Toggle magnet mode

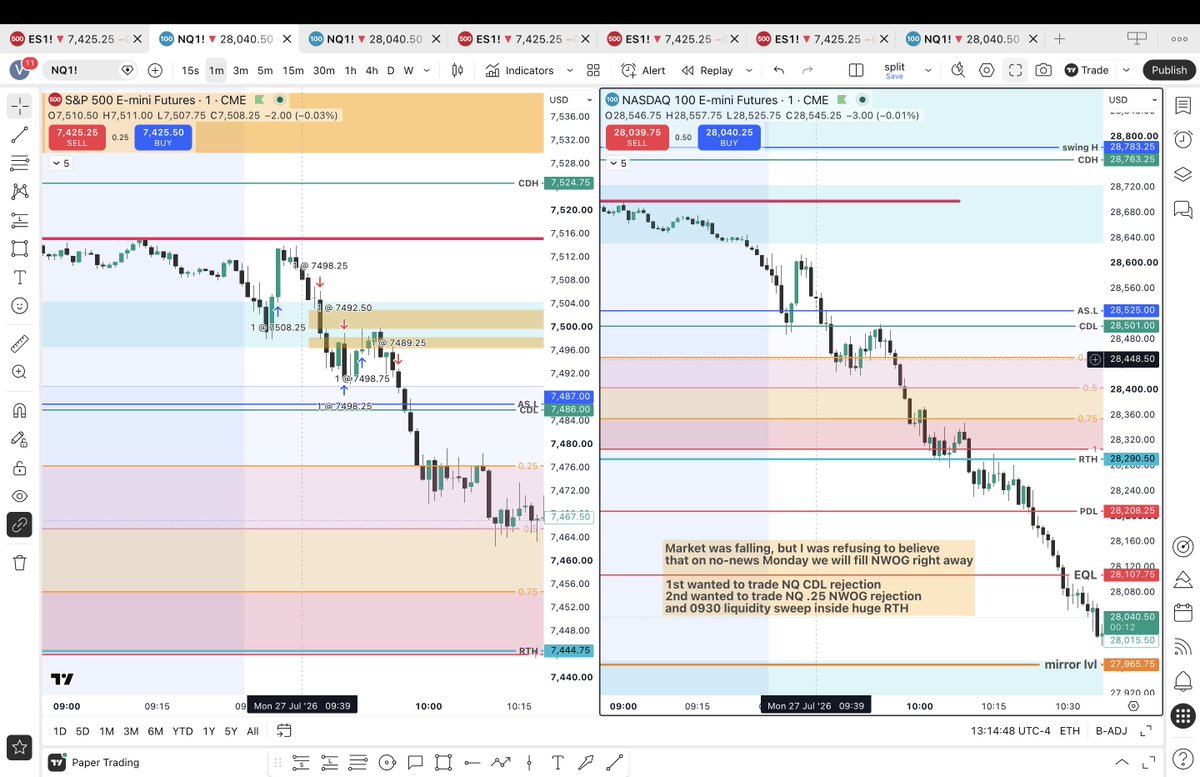coord(20,410)
